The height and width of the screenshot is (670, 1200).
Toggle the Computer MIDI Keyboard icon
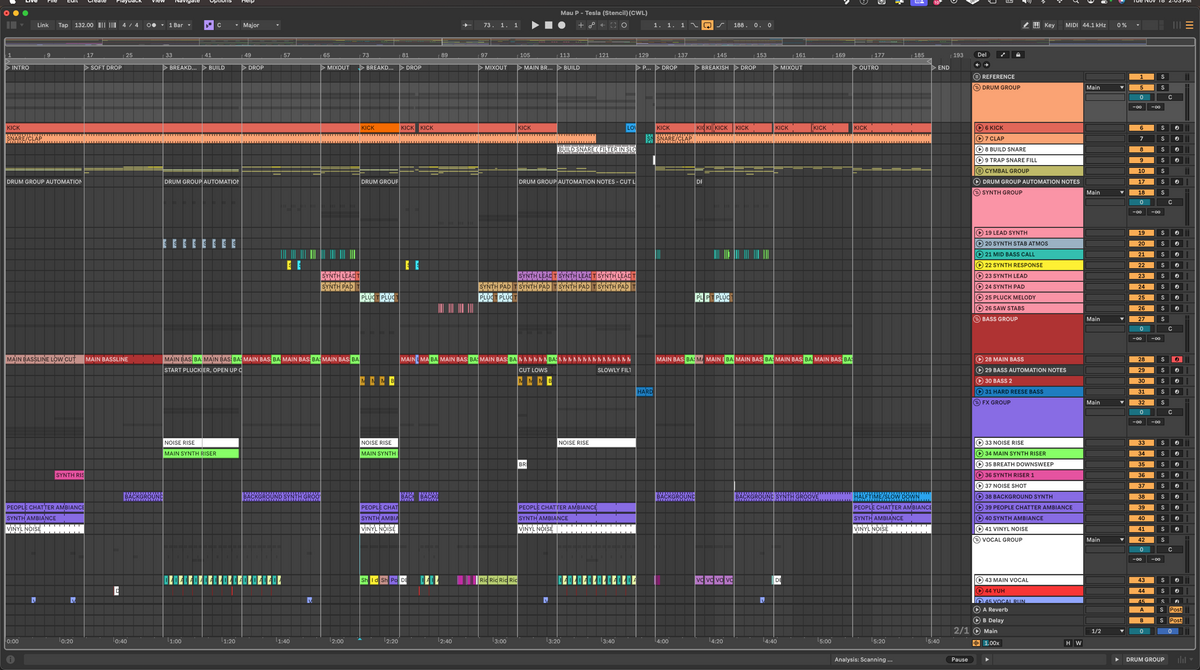1036,23
